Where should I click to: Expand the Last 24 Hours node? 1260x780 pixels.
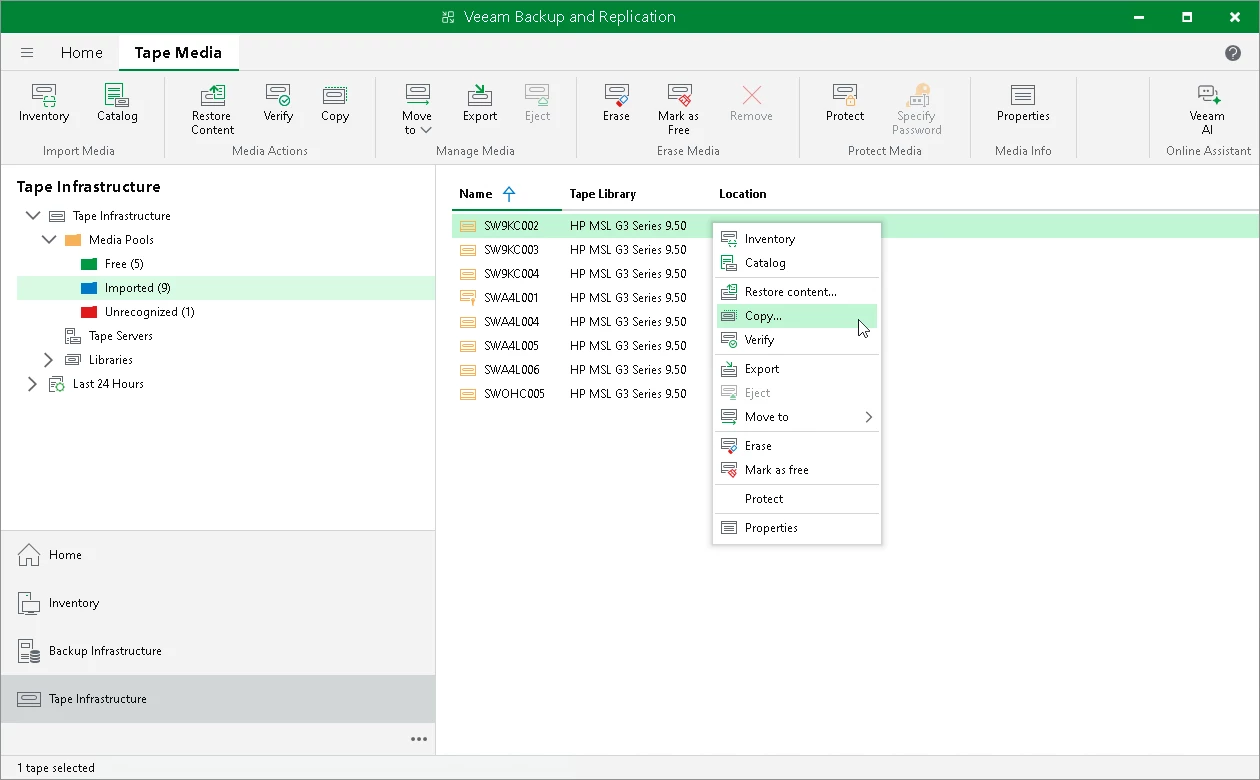point(32,384)
